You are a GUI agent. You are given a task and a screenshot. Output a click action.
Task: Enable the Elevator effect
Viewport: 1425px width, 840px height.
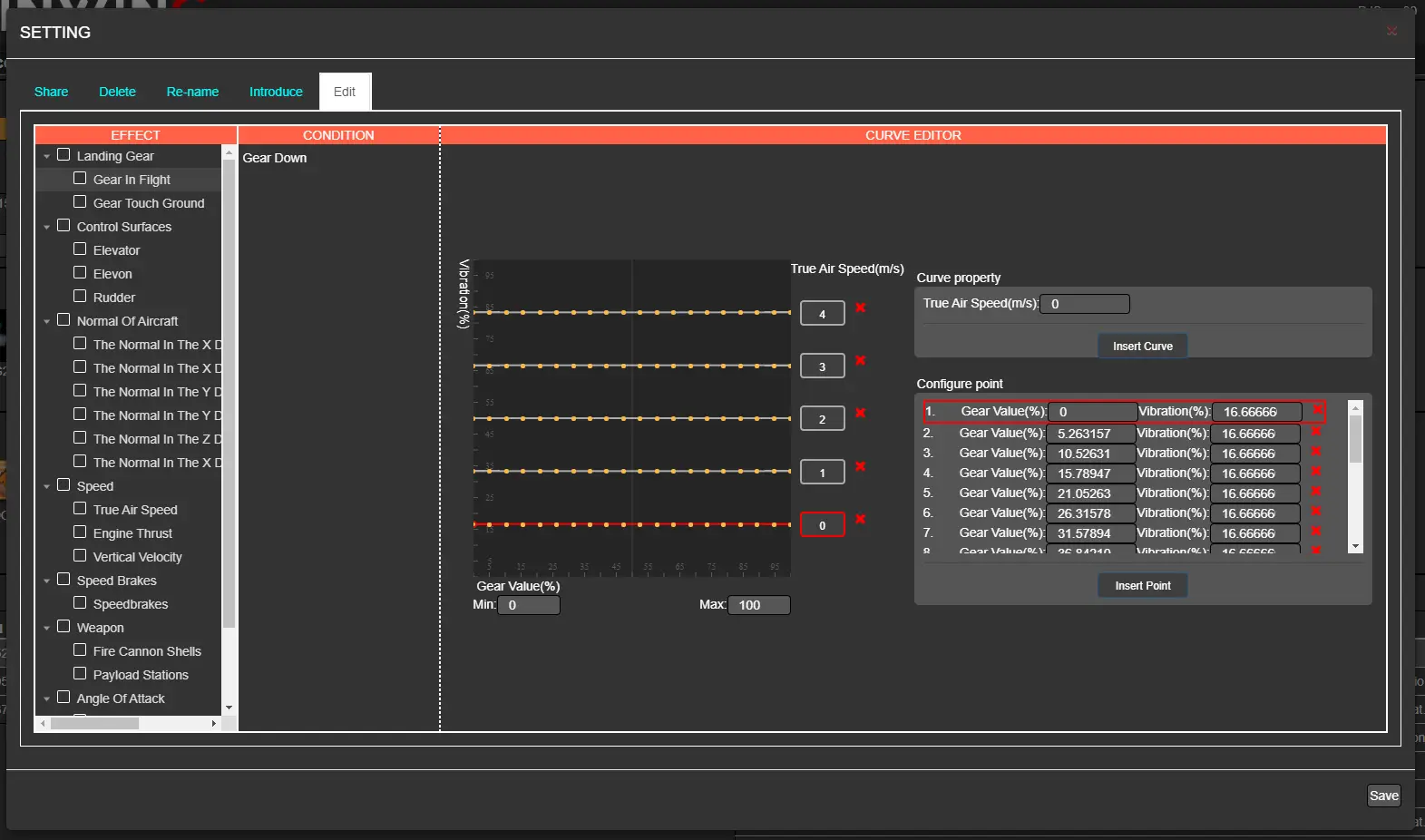pyautogui.click(x=80, y=249)
